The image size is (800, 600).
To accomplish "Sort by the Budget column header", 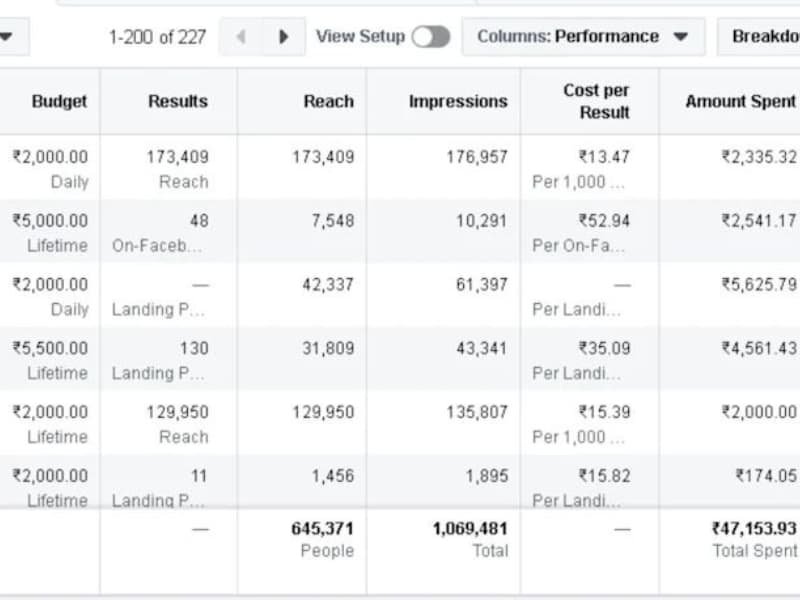I will (x=59, y=101).
